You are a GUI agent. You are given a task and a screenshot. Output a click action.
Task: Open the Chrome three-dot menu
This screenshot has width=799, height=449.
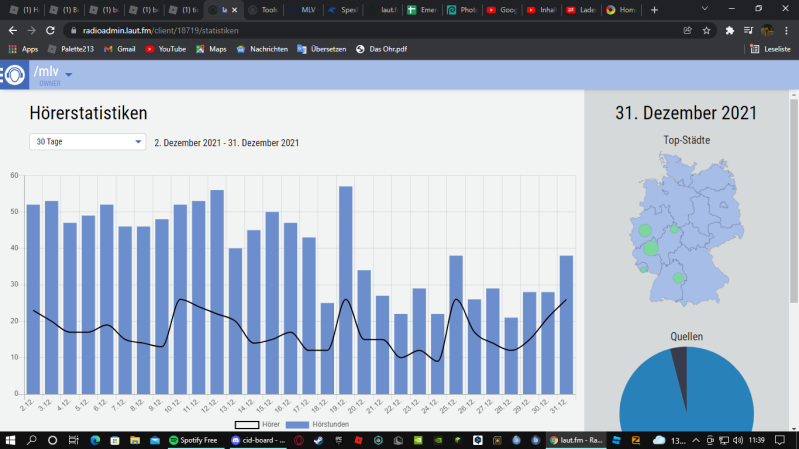point(786,31)
